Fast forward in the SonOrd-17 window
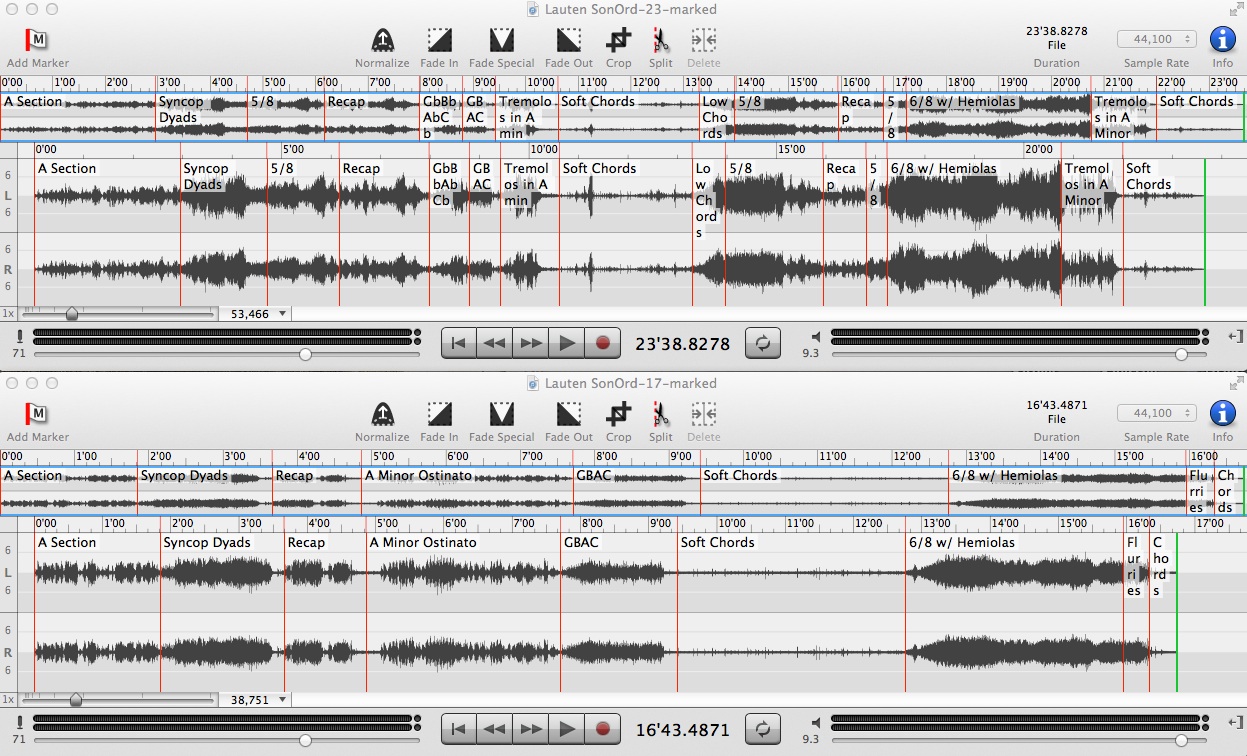 pos(531,729)
